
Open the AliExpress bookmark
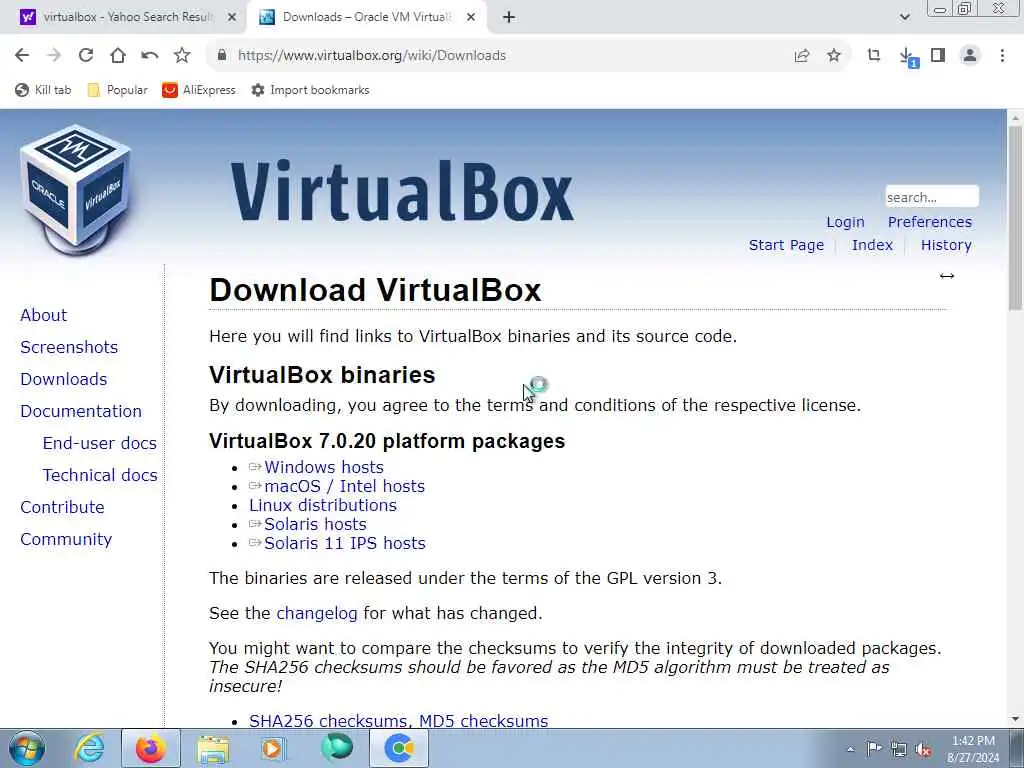pyautogui.click(x=199, y=90)
